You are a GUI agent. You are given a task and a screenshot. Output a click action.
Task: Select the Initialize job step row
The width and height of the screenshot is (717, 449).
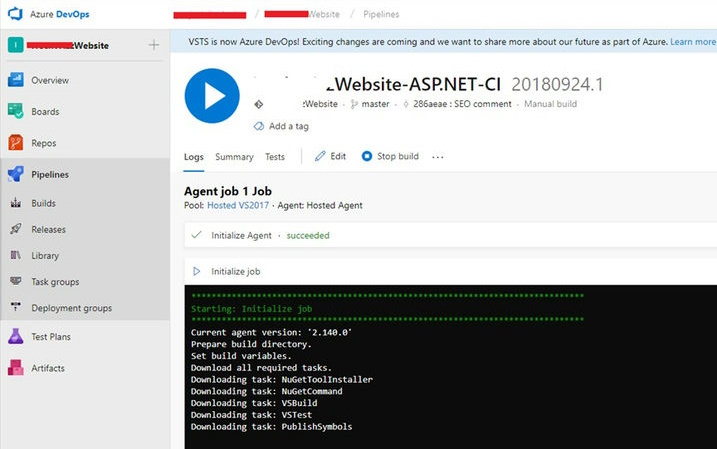[x=450, y=272]
